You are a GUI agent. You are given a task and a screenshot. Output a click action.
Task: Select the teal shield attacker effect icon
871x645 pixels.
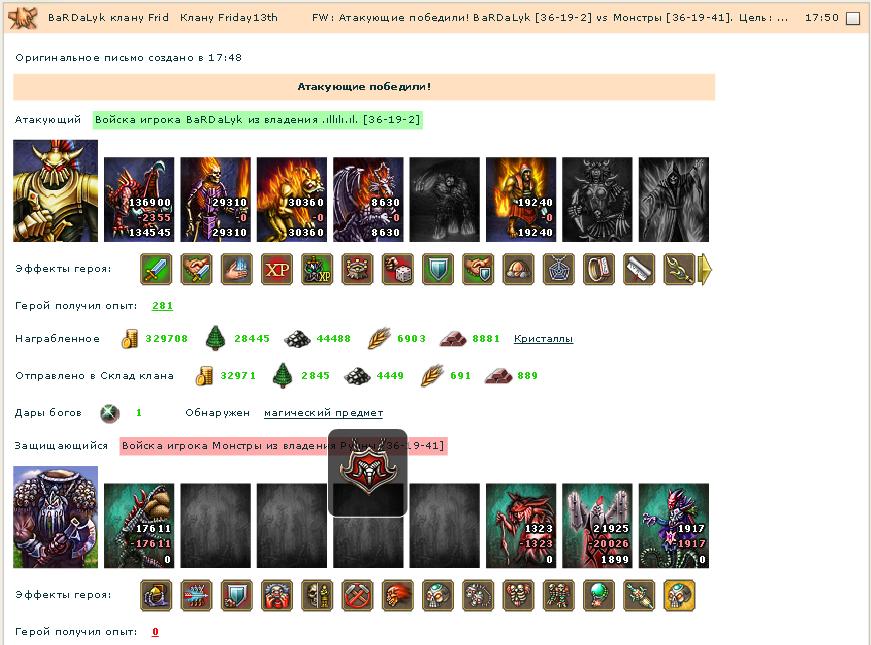pos(438,269)
